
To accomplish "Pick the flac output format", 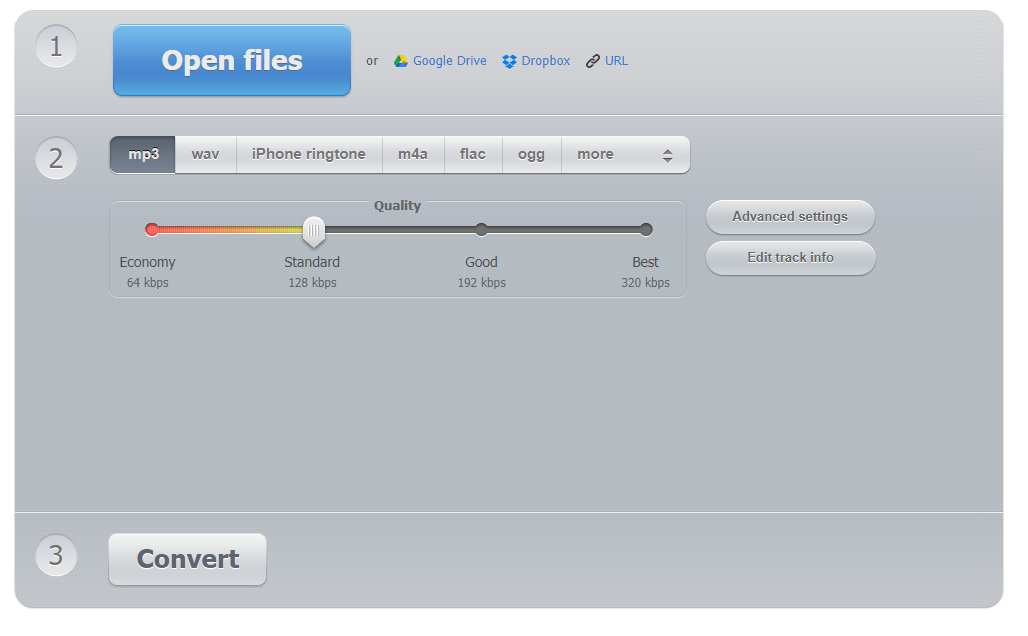I will [x=473, y=155].
